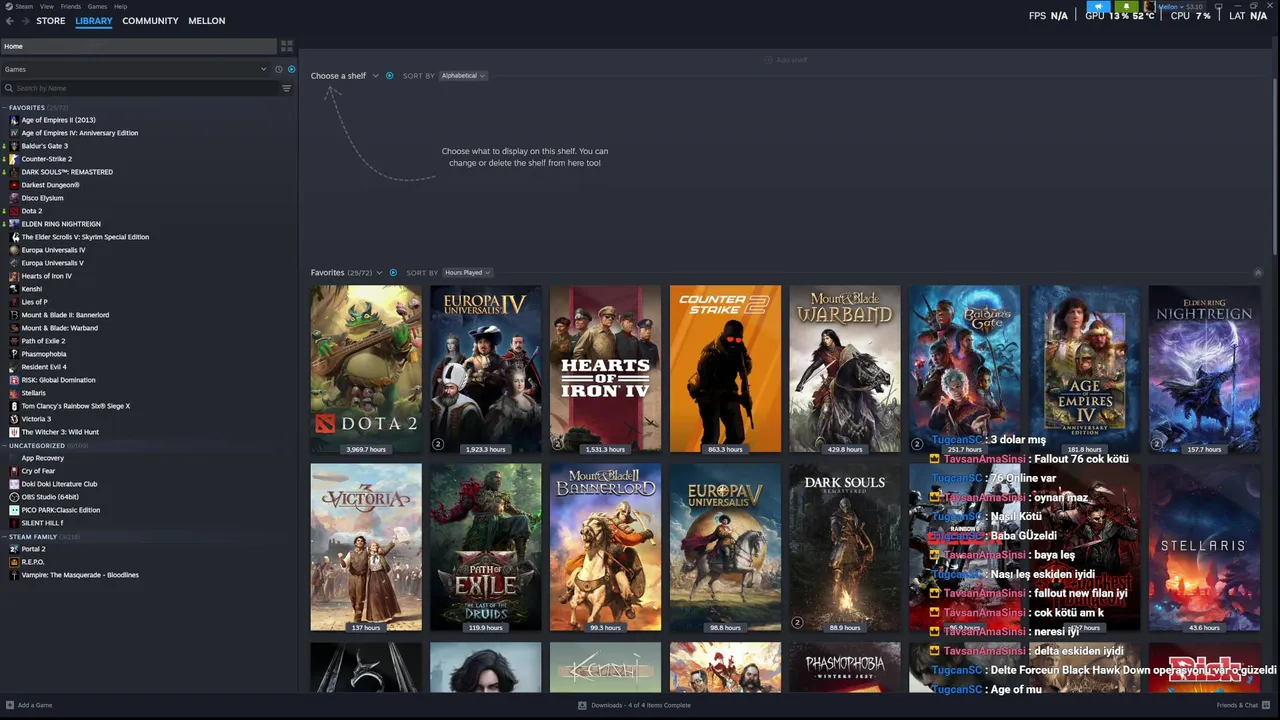Open the Hearts of Iron IV cover
The height and width of the screenshot is (720, 1280).
pos(605,370)
